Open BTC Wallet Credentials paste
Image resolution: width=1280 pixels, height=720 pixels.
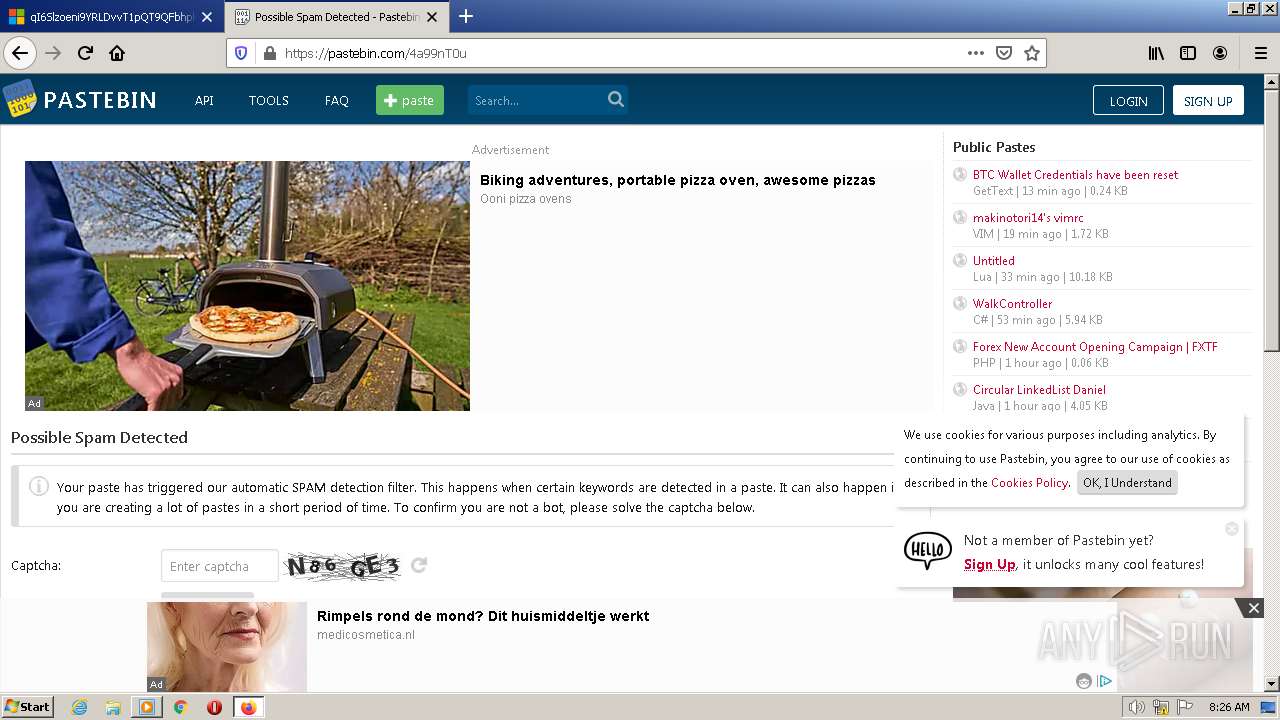tap(1075, 175)
